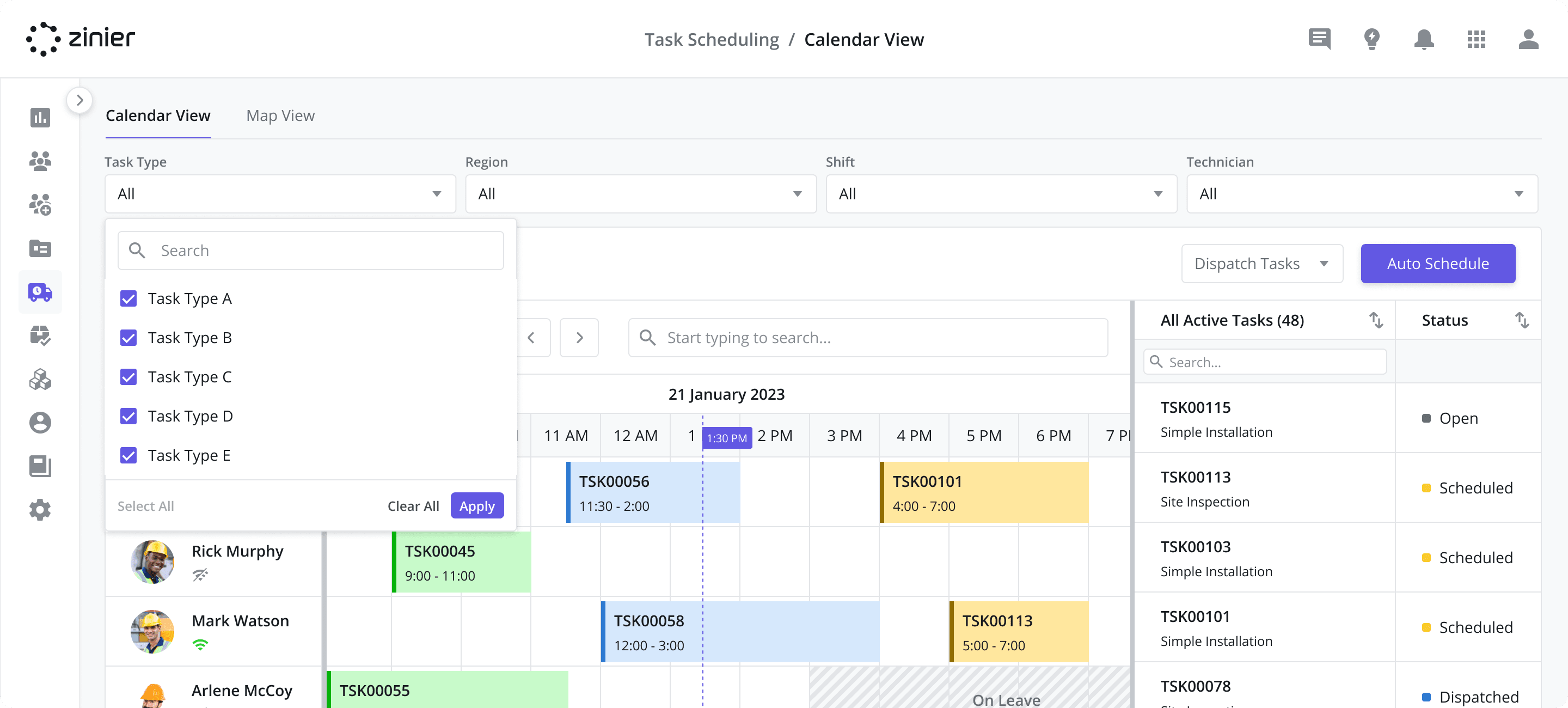Click Mark Watson's avatar photo
The height and width of the screenshot is (708, 1568).
click(x=152, y=632)
